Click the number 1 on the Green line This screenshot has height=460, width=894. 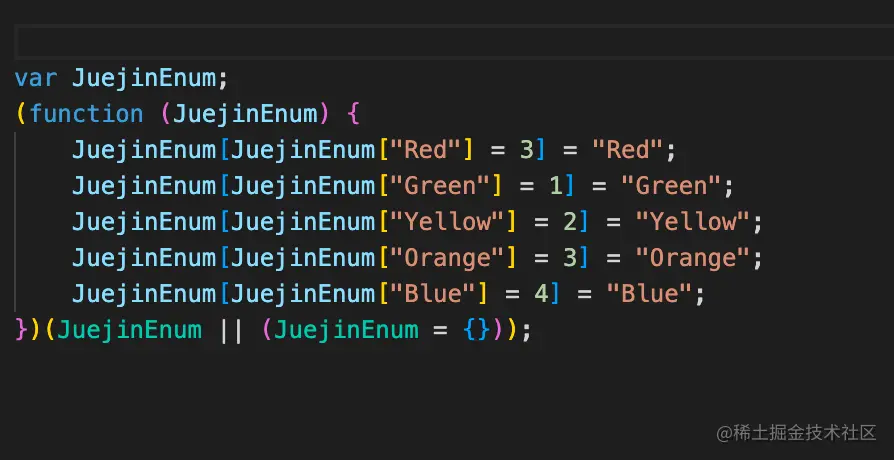(555, 186)
